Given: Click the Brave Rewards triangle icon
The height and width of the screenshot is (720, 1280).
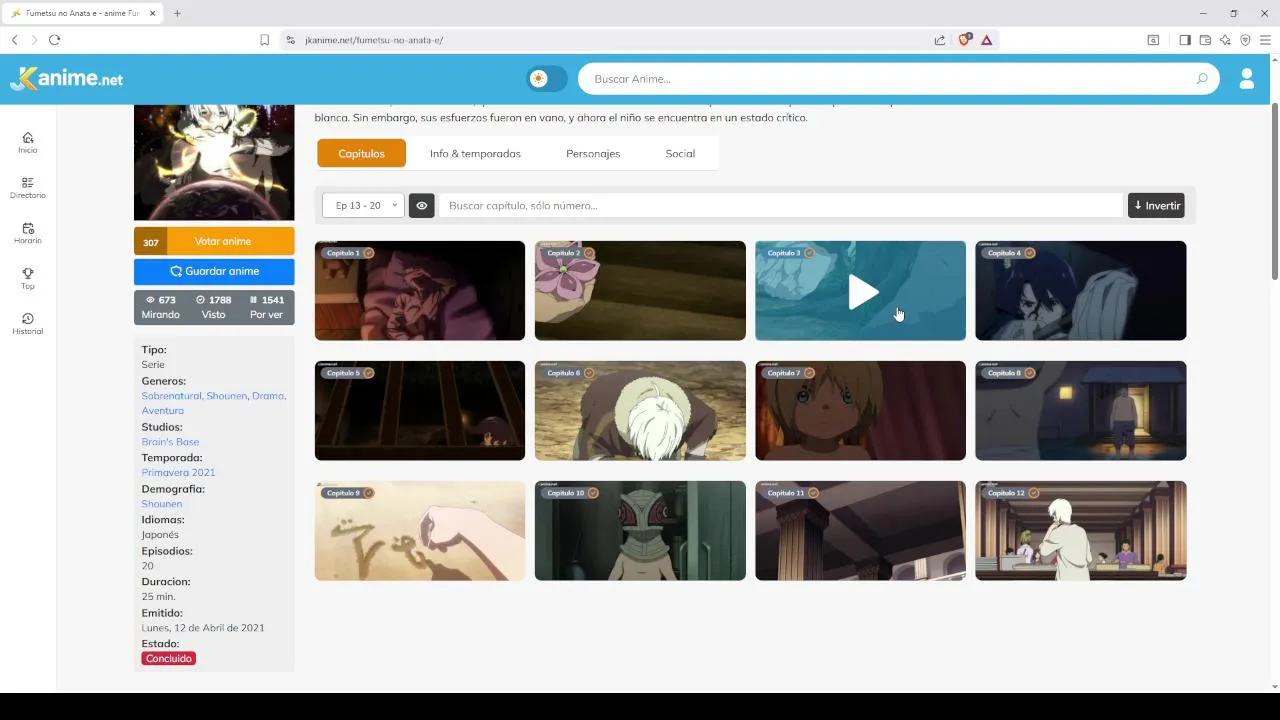Looking at the screenshot, I should pyautogui.click(x=986, y=40).
